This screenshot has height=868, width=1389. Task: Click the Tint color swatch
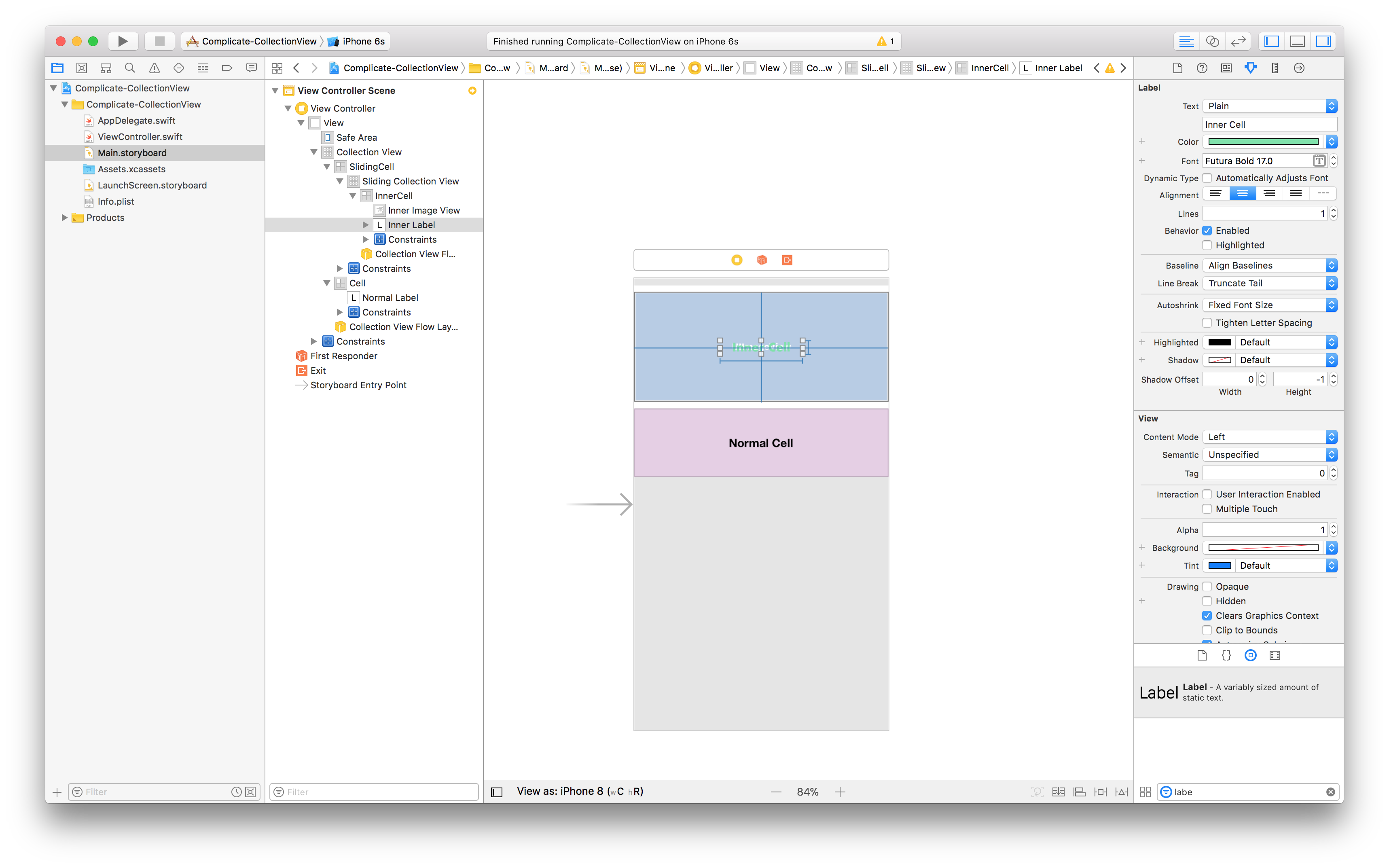click(1219, 565)
